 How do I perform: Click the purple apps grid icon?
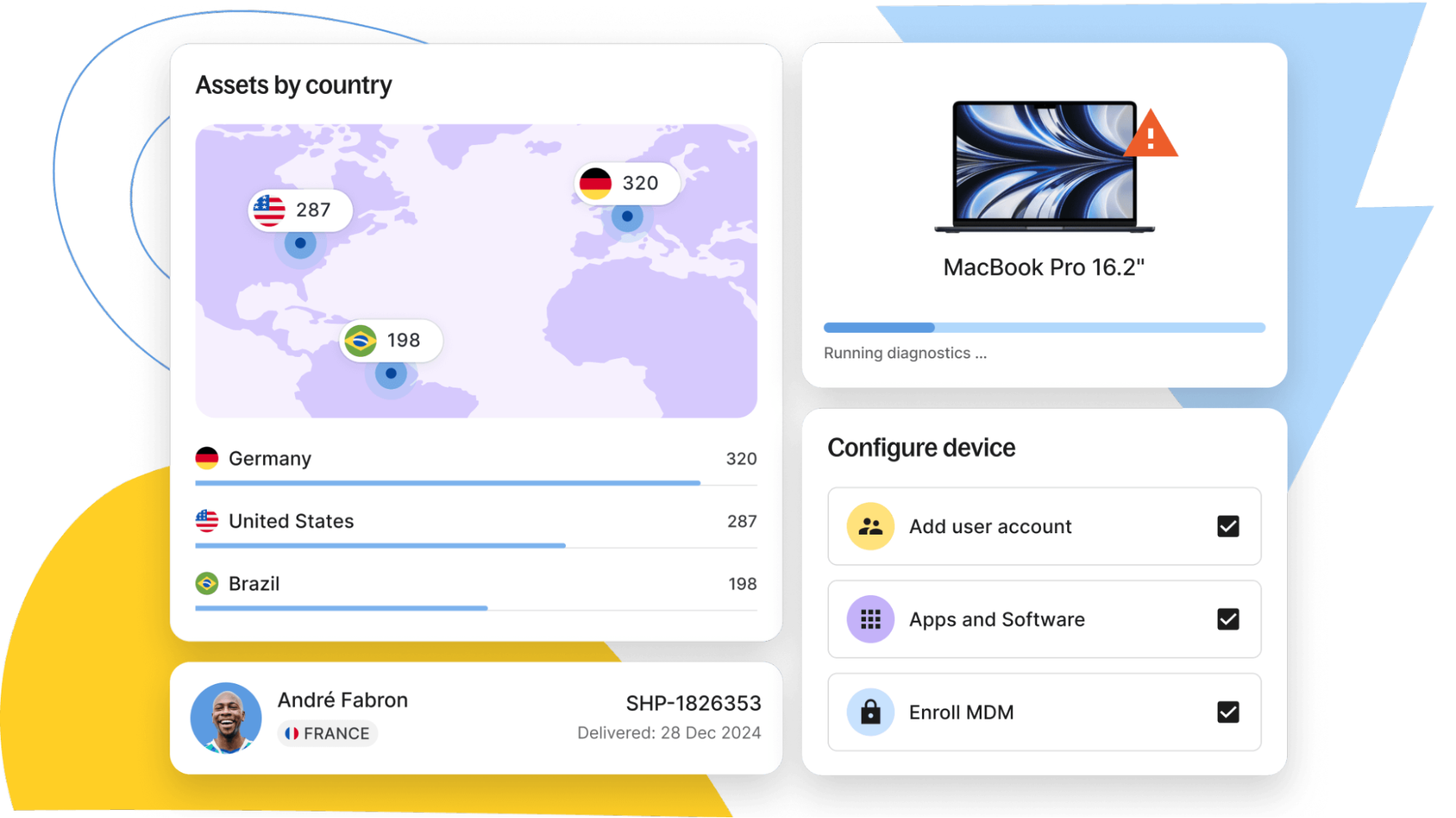[870, 619]
